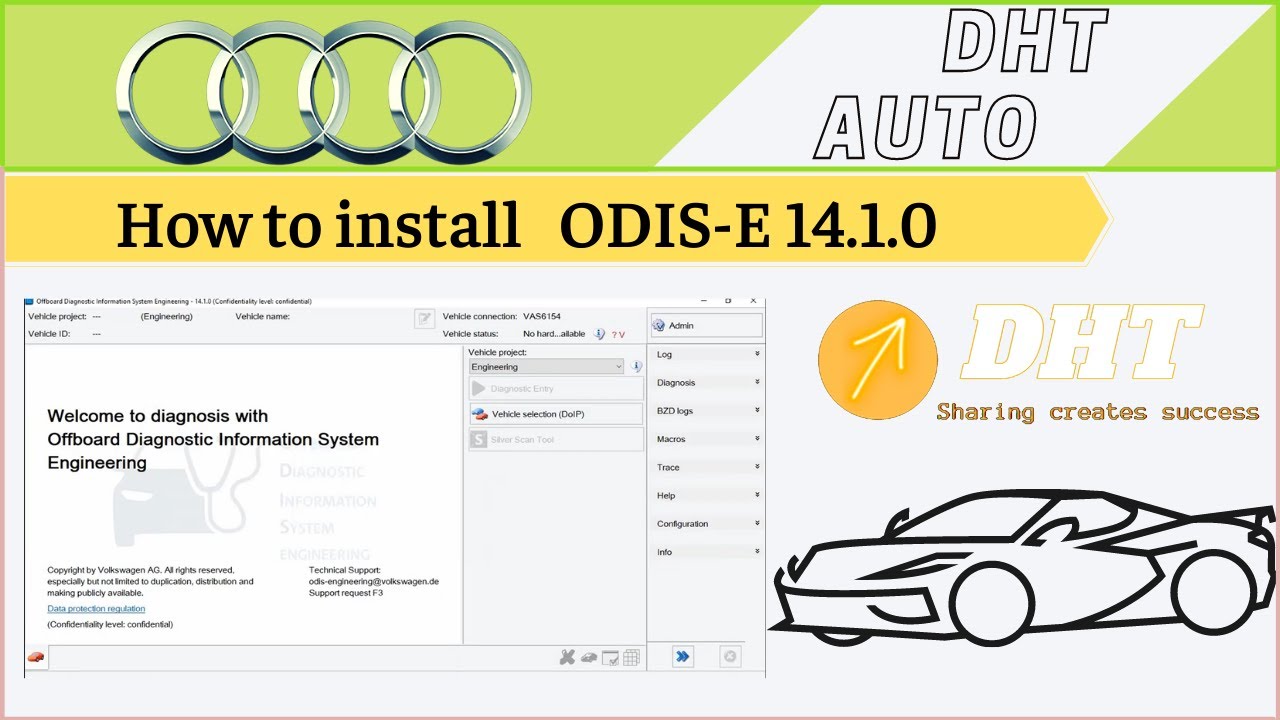The image size is (1280, 720).
Task: Click the grey car connection icon in status bar
Action: 589,657
